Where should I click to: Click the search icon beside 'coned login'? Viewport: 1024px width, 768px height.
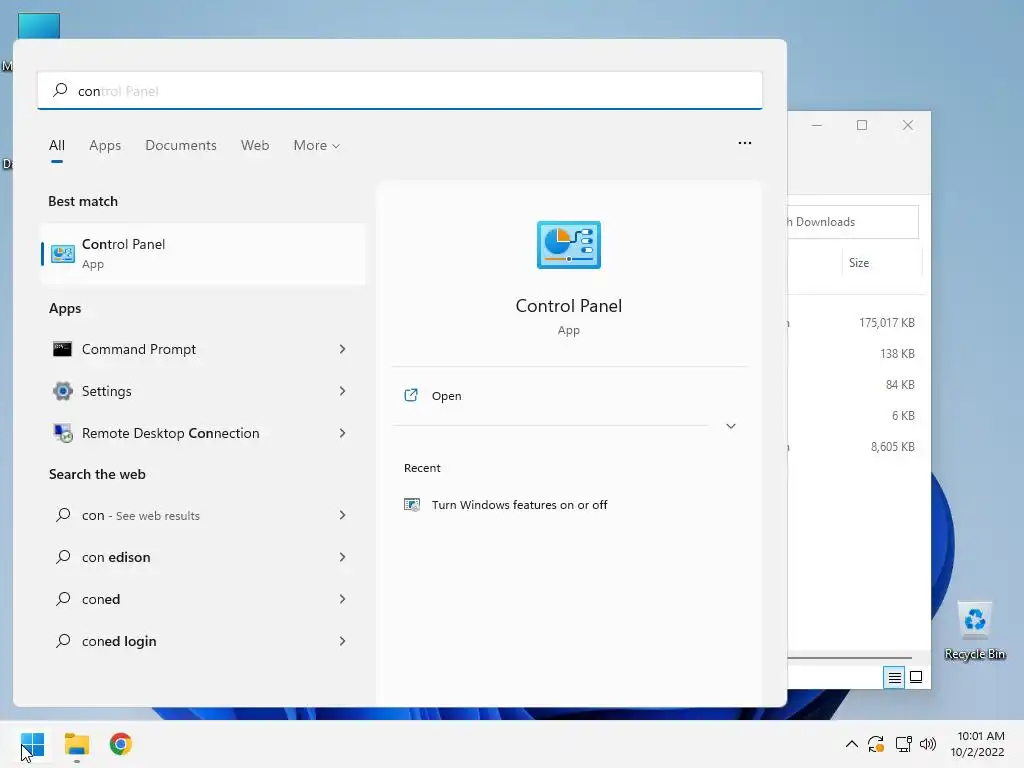point(63,641)
